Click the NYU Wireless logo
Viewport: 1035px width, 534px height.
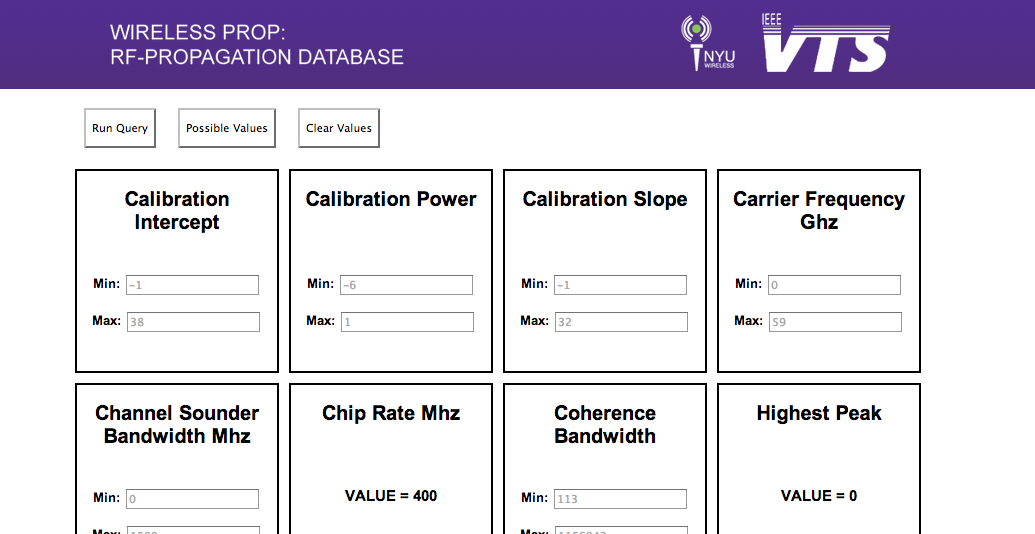708,44
